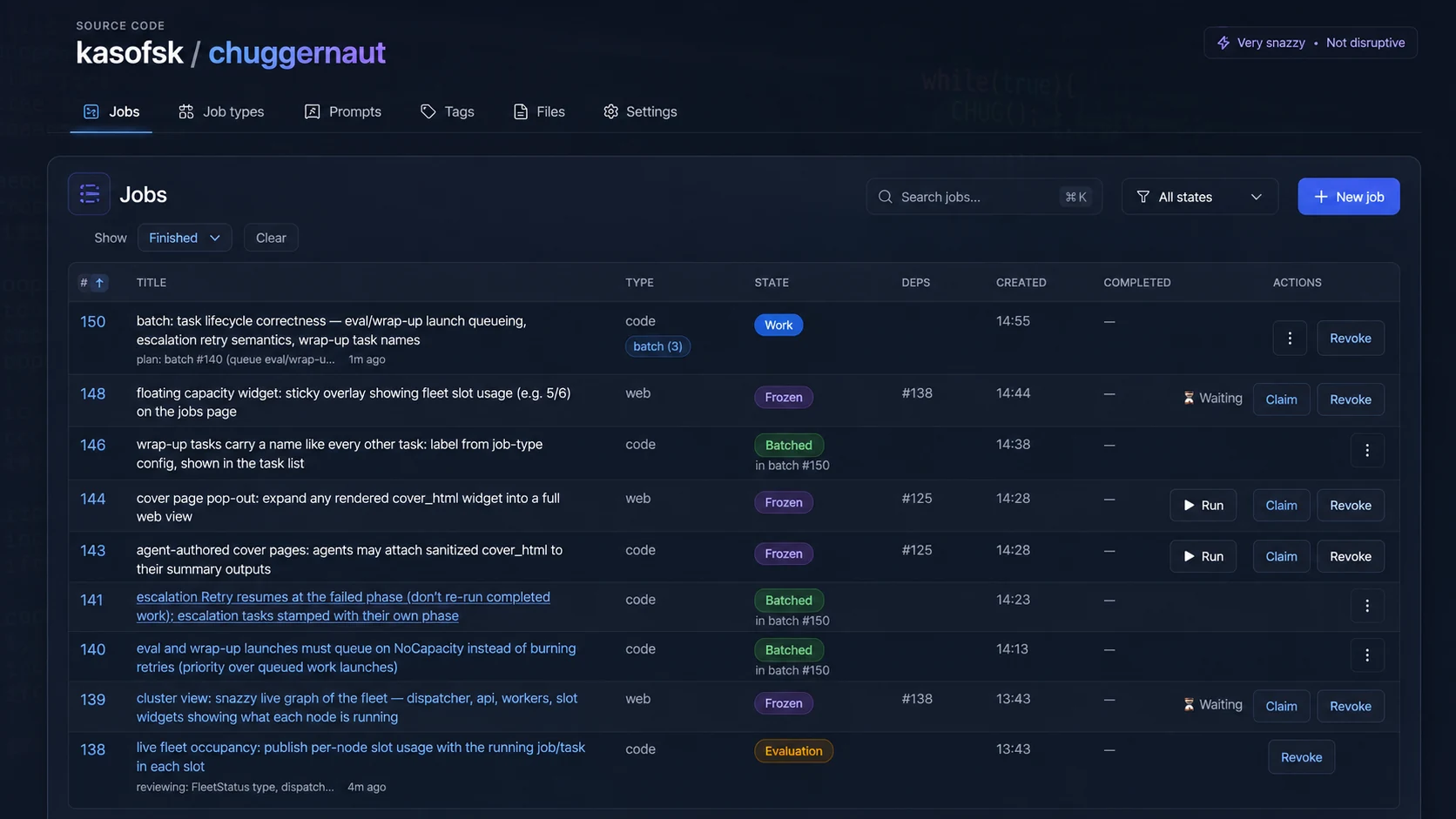1456x819 pixels.
Task: Click the kasofsk owner name
Action: tap(129, 52)
